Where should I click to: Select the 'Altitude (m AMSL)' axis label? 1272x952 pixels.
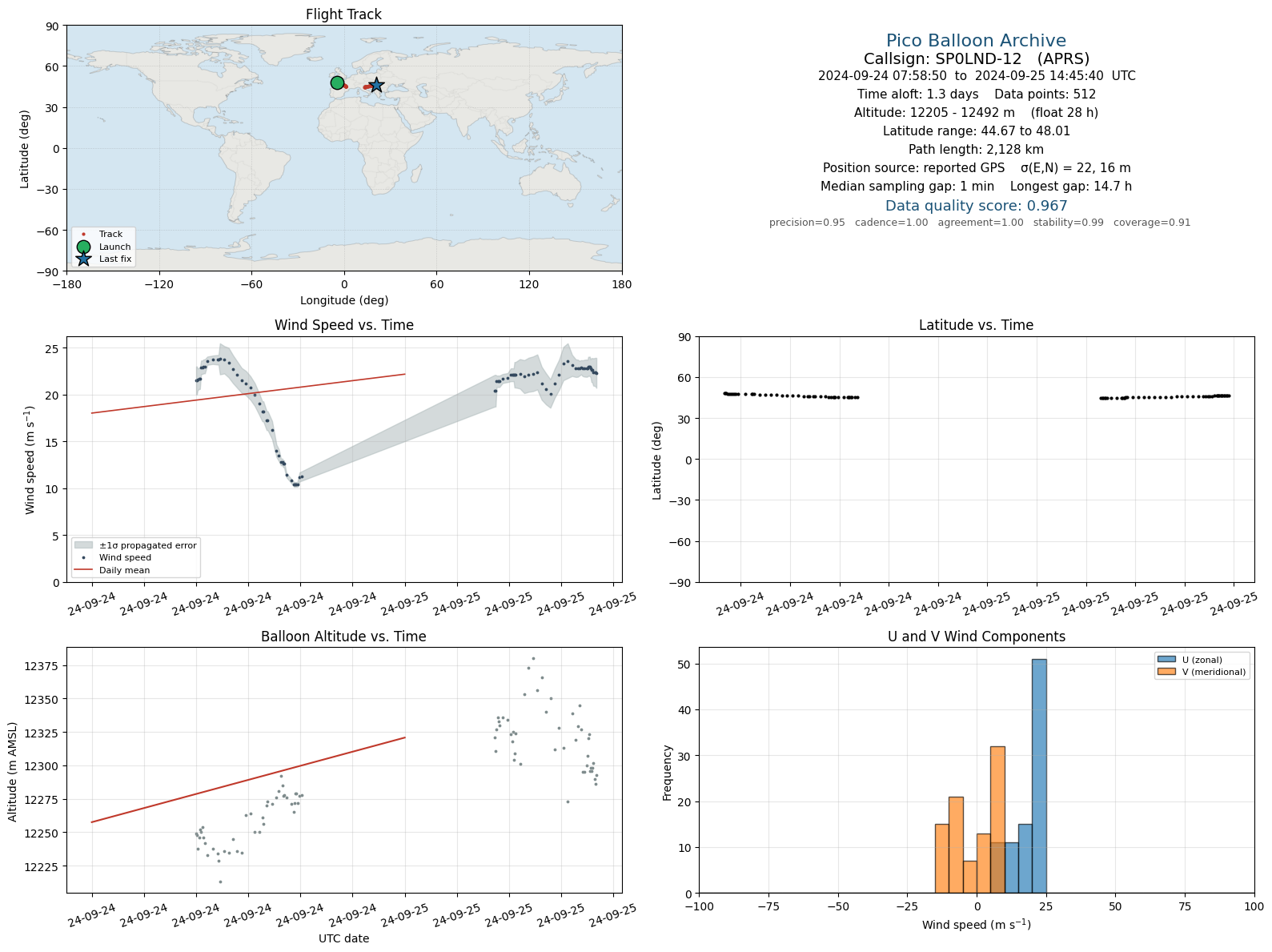(x=13, y=771)
